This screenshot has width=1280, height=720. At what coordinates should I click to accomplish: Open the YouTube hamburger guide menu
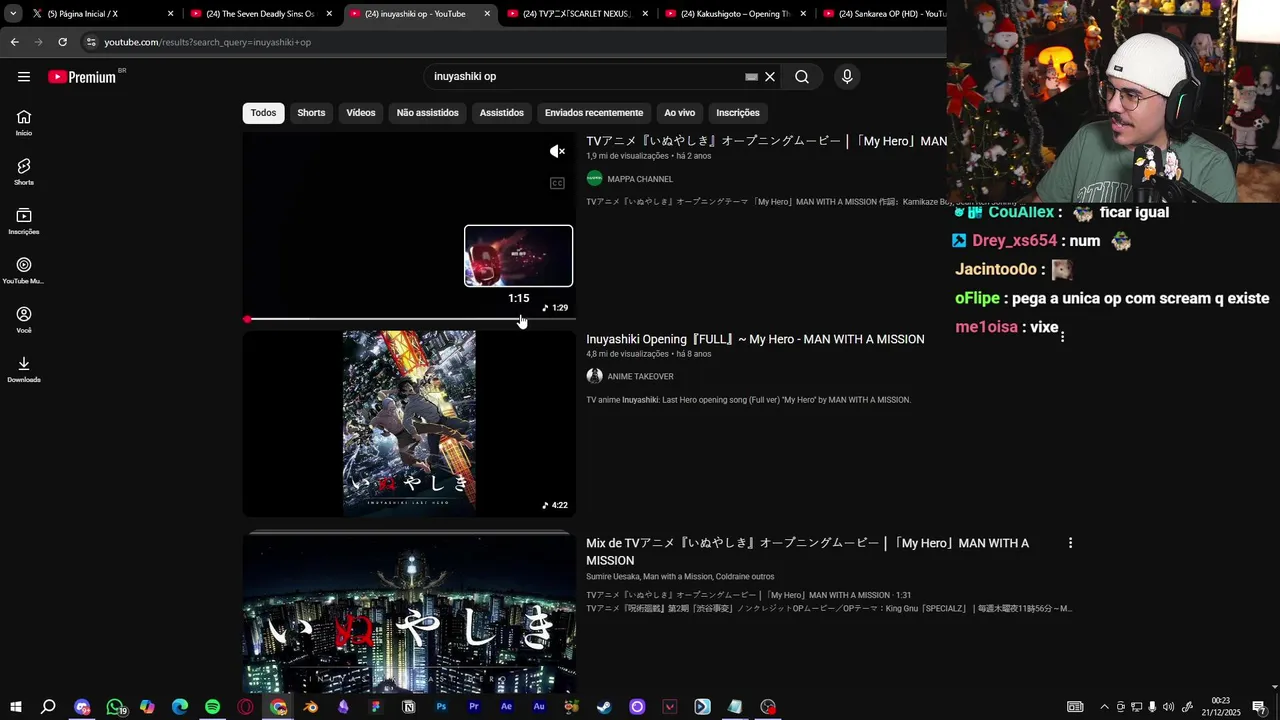pyautogui.click(x=24, y=77)
